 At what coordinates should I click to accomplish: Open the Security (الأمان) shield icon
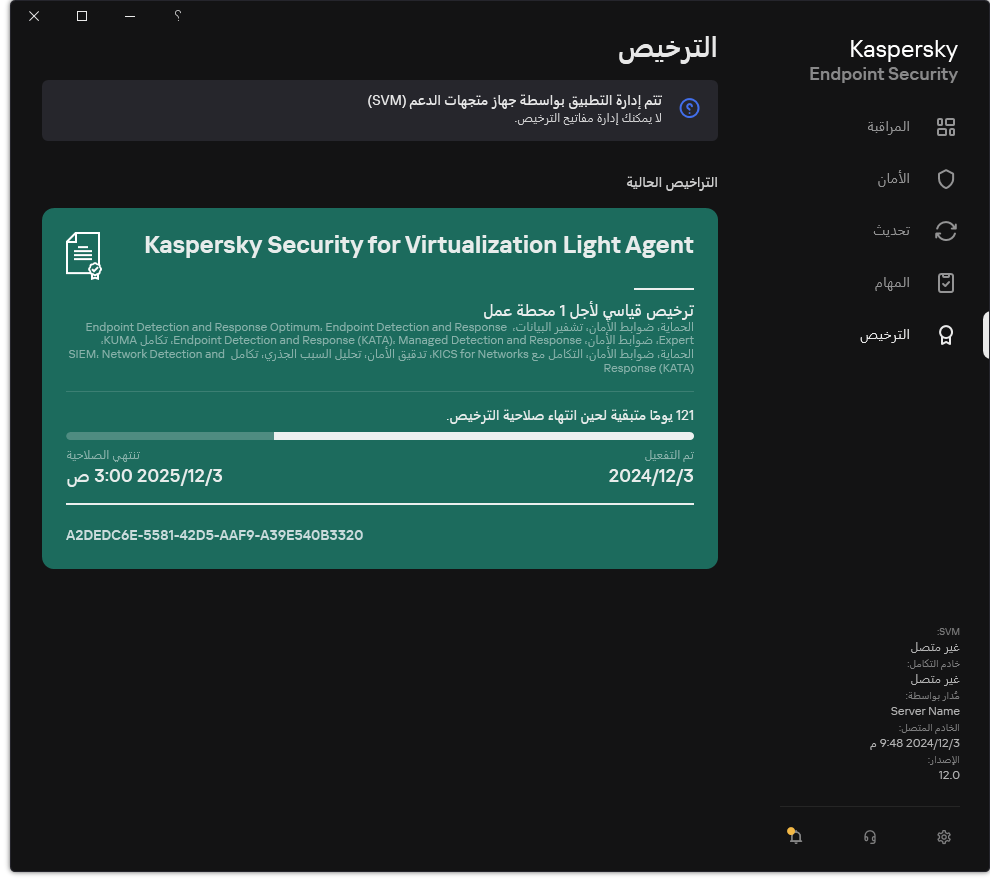[x=945, y=179]
